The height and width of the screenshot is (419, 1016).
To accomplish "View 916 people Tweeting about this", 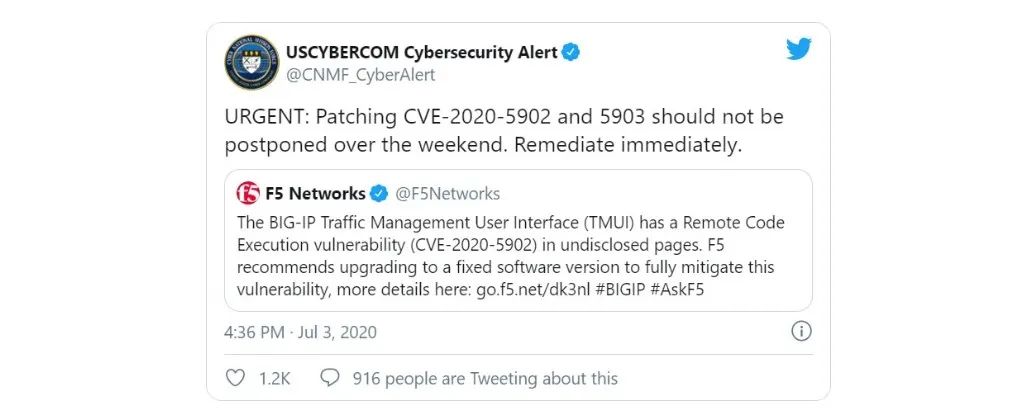I will pyautogui.click(x=485, y=378).
